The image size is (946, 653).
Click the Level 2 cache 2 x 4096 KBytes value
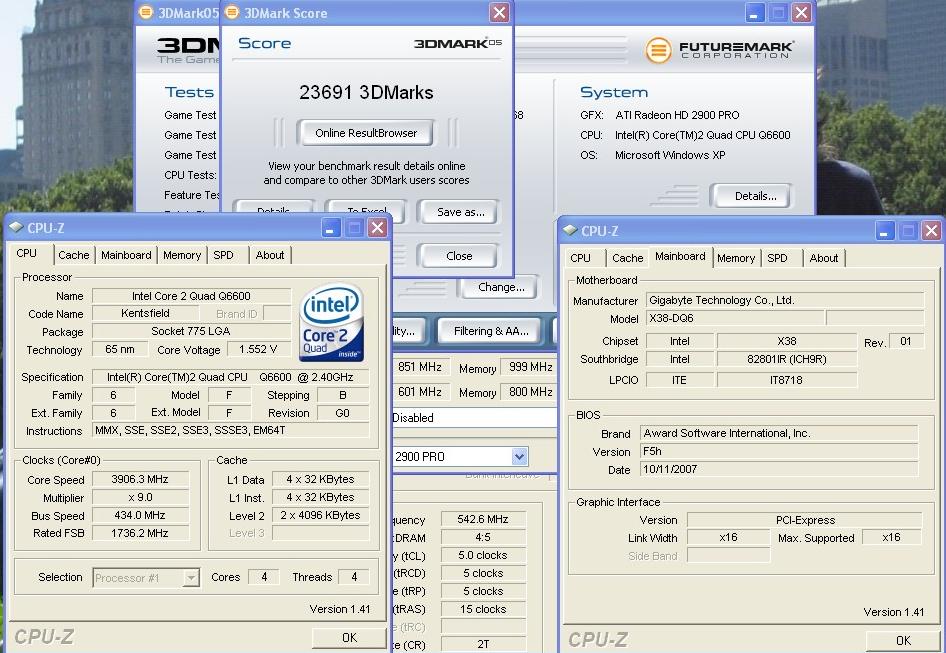tap(320, 515)
